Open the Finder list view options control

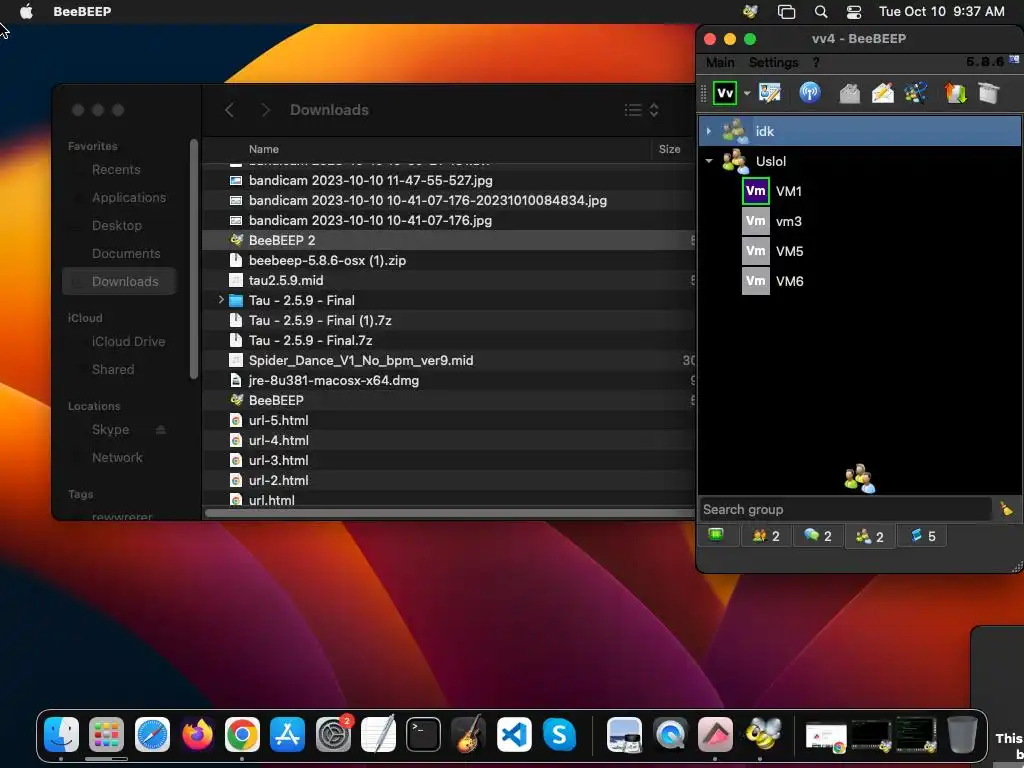pos(641,110)
